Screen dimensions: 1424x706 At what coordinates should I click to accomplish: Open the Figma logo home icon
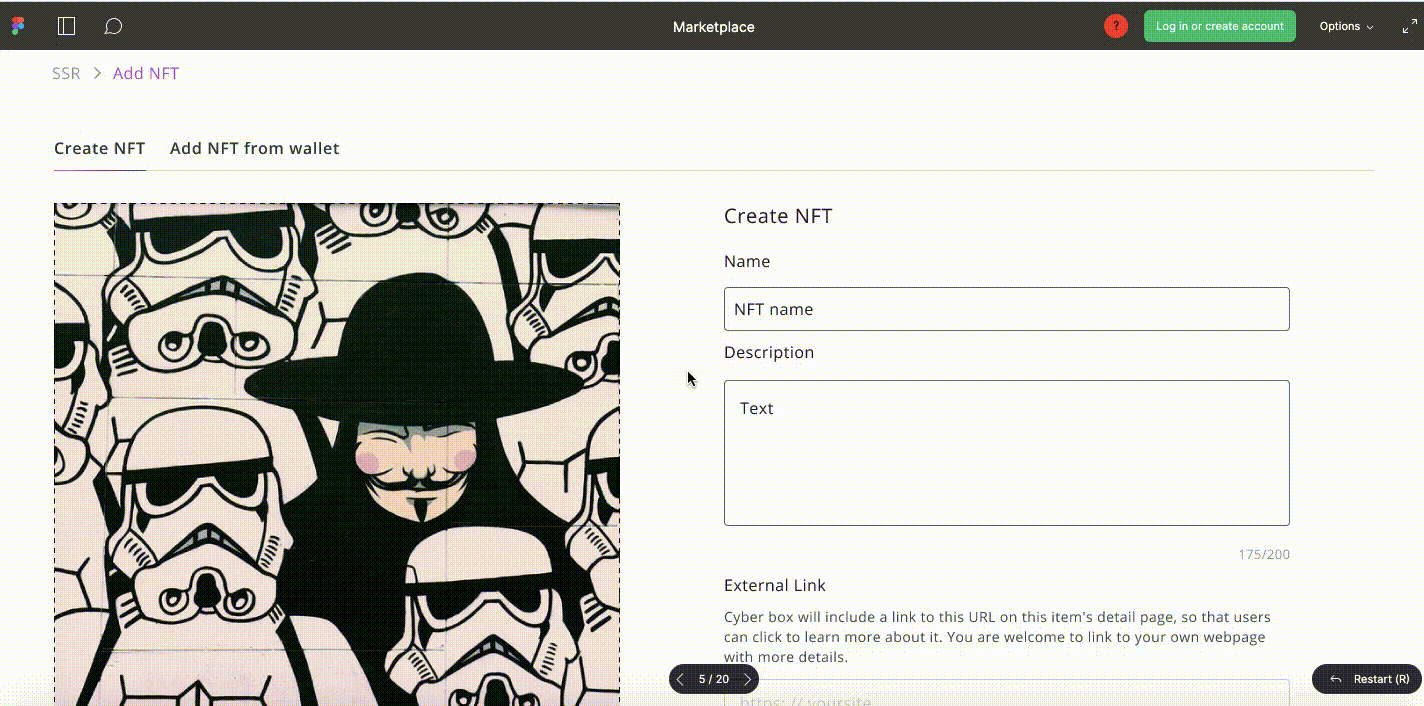coord(18,26)
